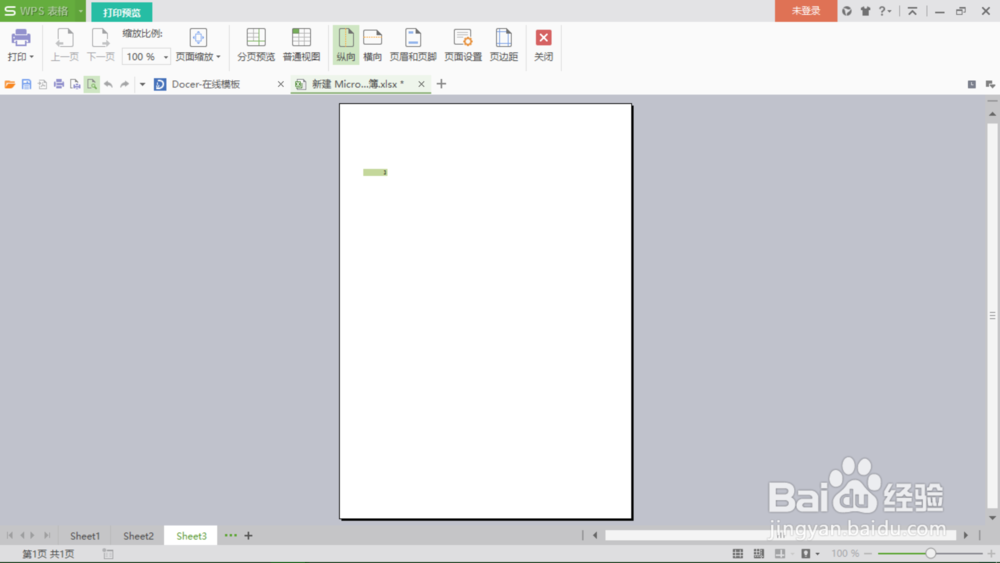Click the green cell in the page preview
Viewport: 1000px width, 563px height.
[375, 172]
